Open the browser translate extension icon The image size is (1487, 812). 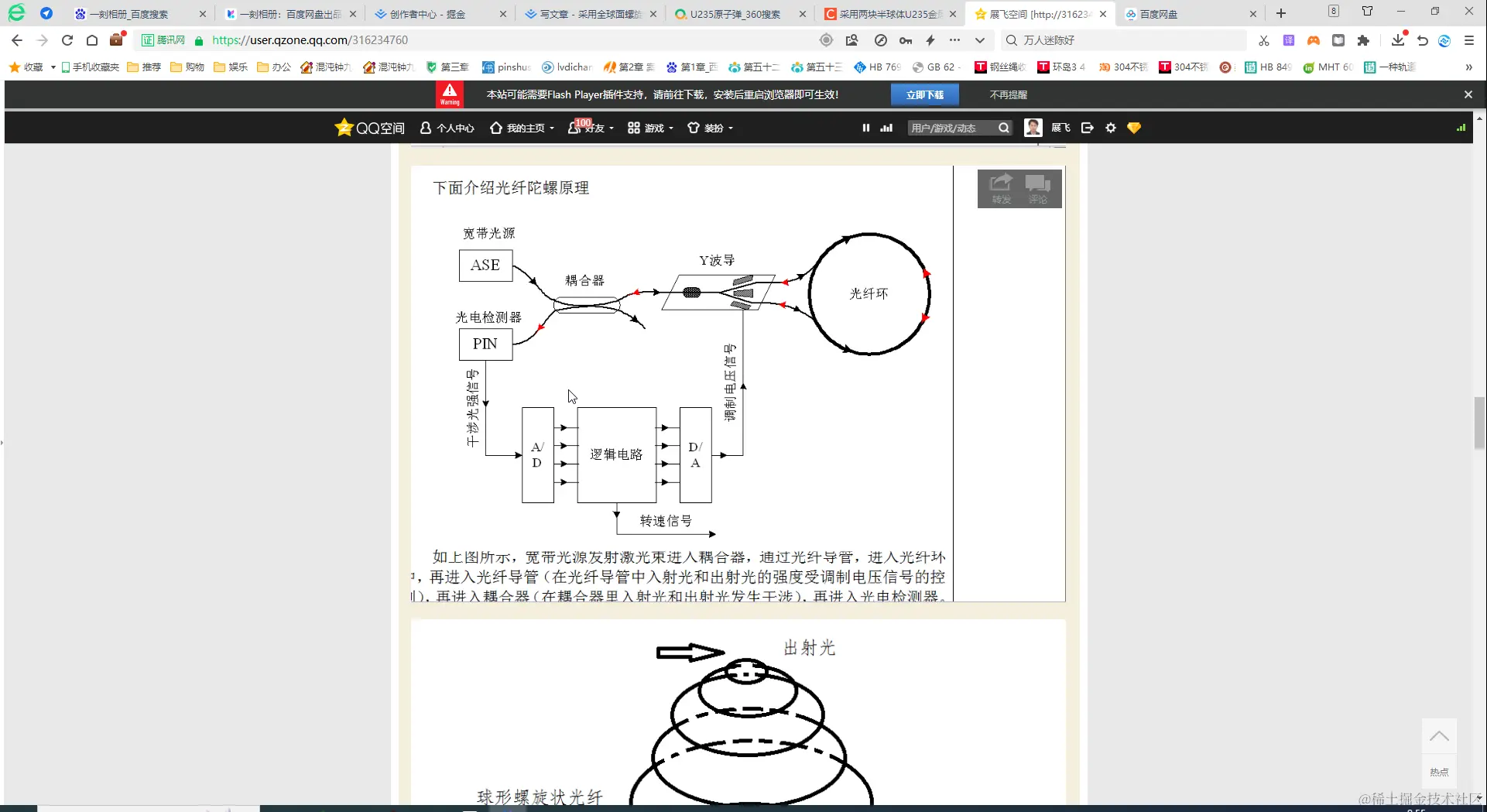1289,39
